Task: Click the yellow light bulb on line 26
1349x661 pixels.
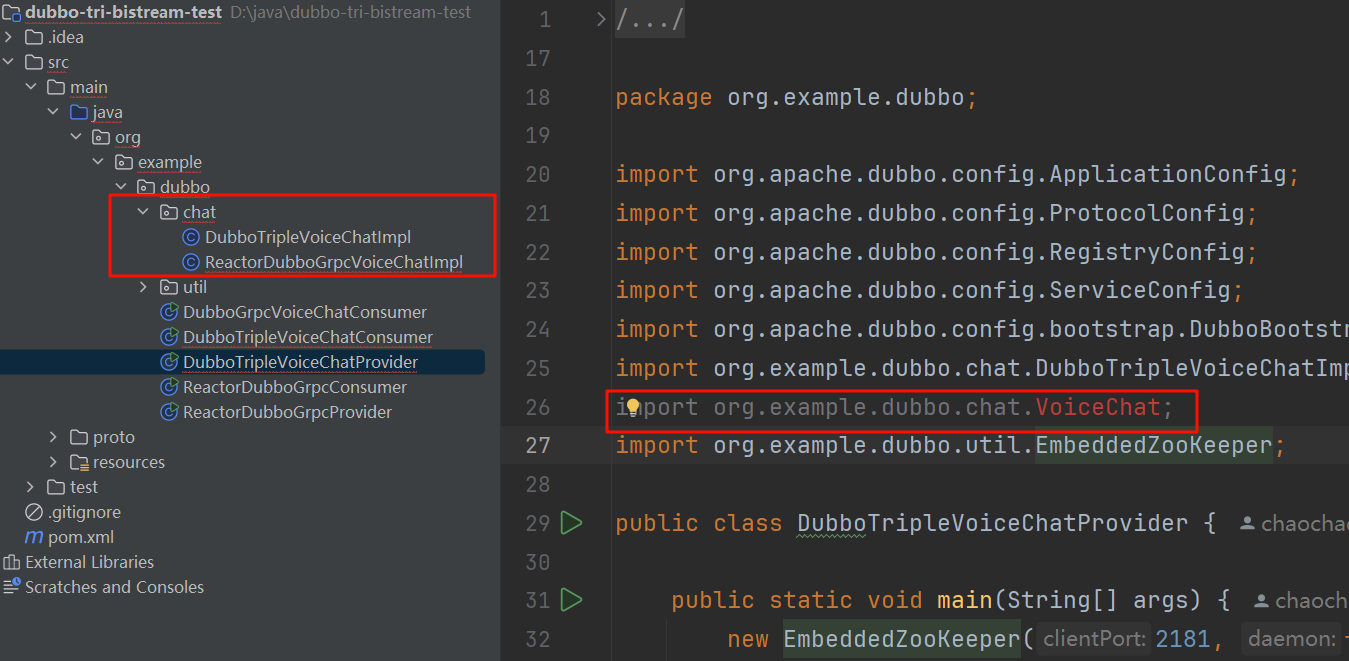Action: pyautogui.click(x=632, y=407)
